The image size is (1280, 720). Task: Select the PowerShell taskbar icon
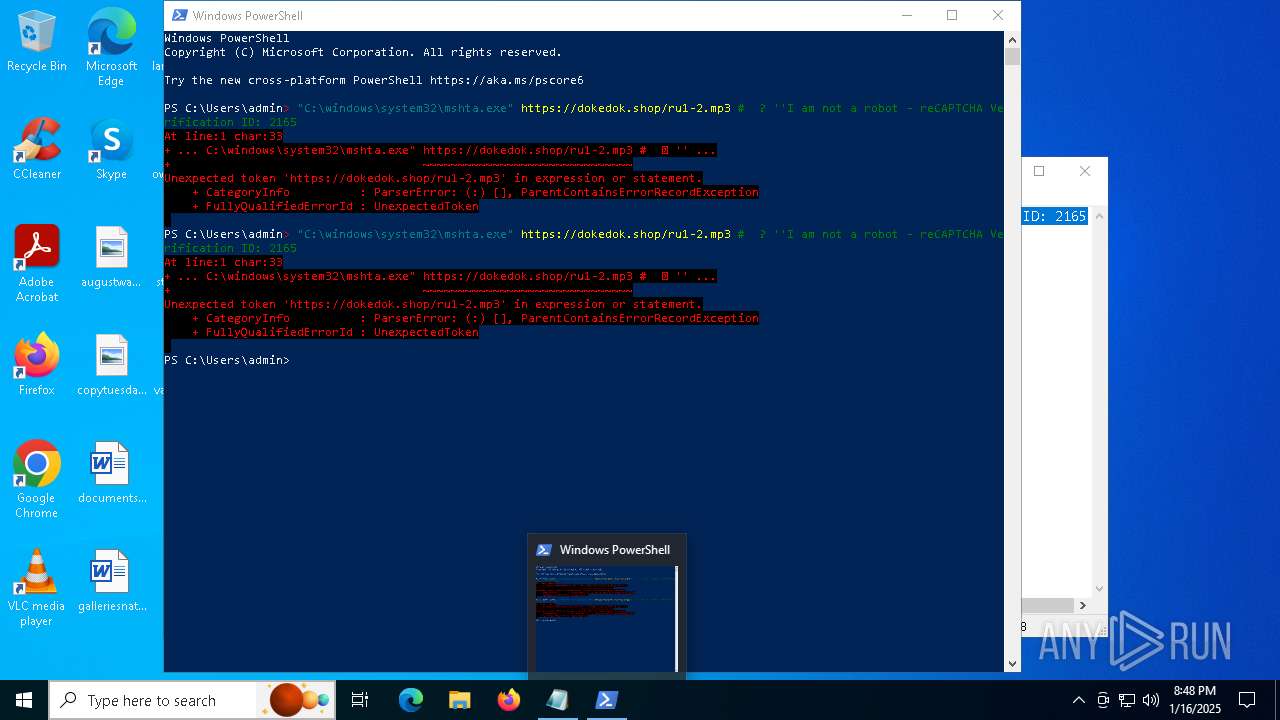coord(606,700)
